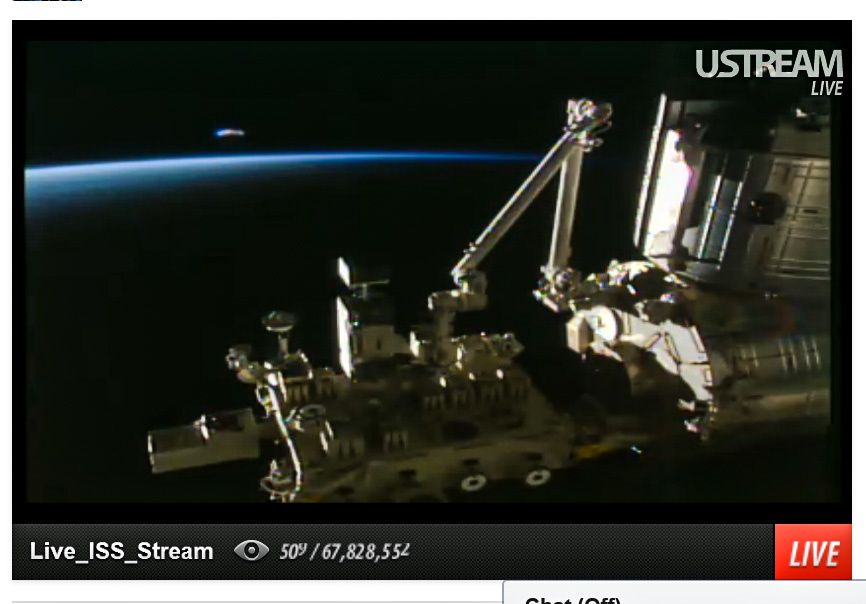Open the Live_ISS_Stream channel title
866x604 pixels.
point(121,551)
